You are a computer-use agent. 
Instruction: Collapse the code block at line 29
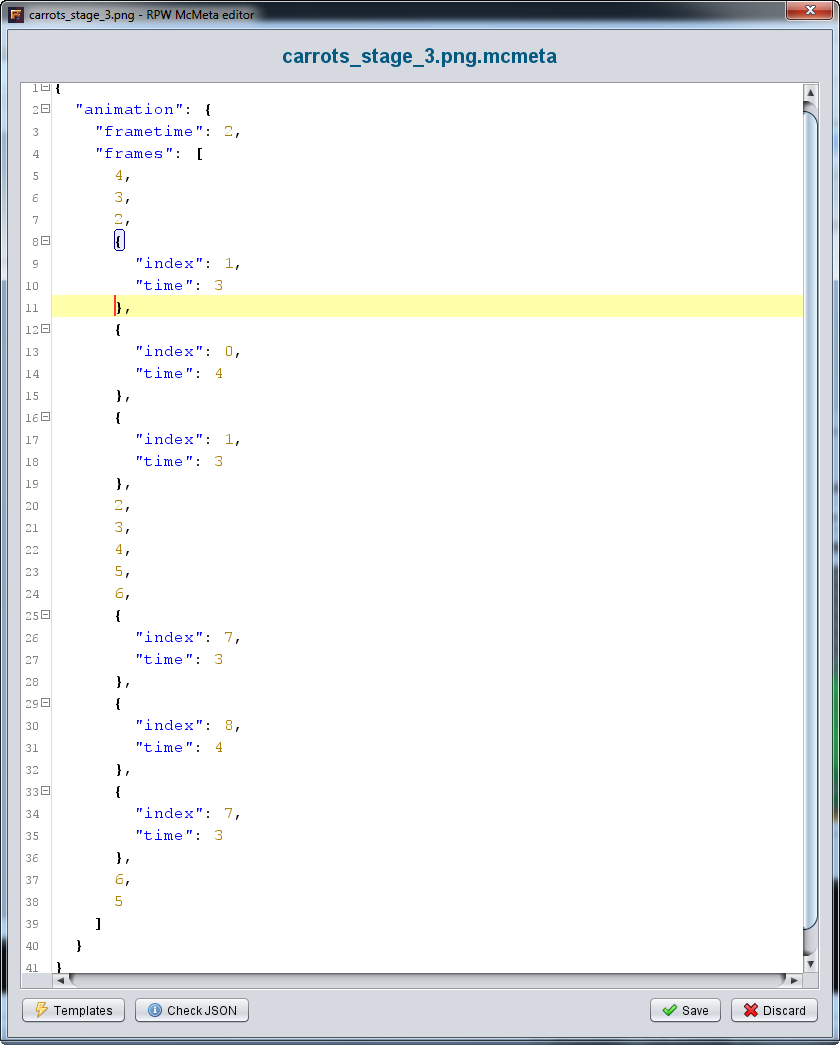(46, 704)
